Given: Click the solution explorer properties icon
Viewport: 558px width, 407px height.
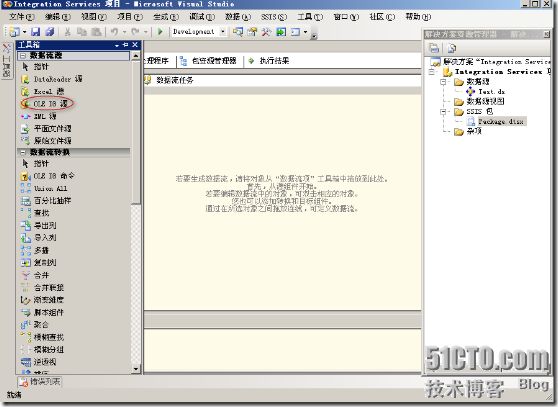Looking at the screenshot, I should pos(434,48).
